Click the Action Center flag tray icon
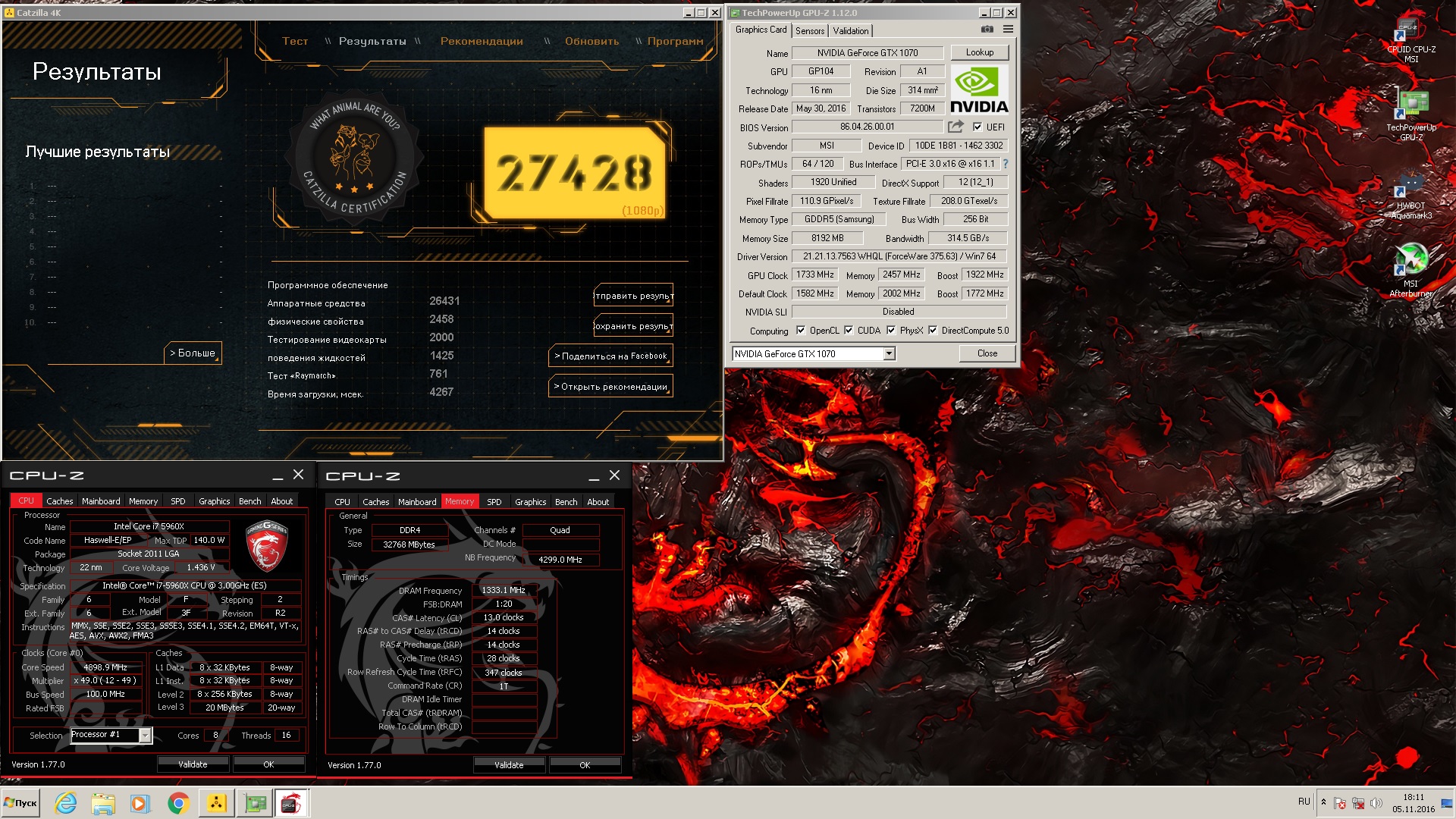 [1340, 803]
